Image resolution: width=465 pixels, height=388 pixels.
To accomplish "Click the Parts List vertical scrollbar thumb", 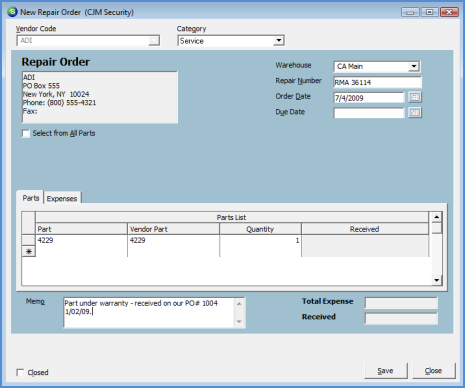I will [436, 228].
